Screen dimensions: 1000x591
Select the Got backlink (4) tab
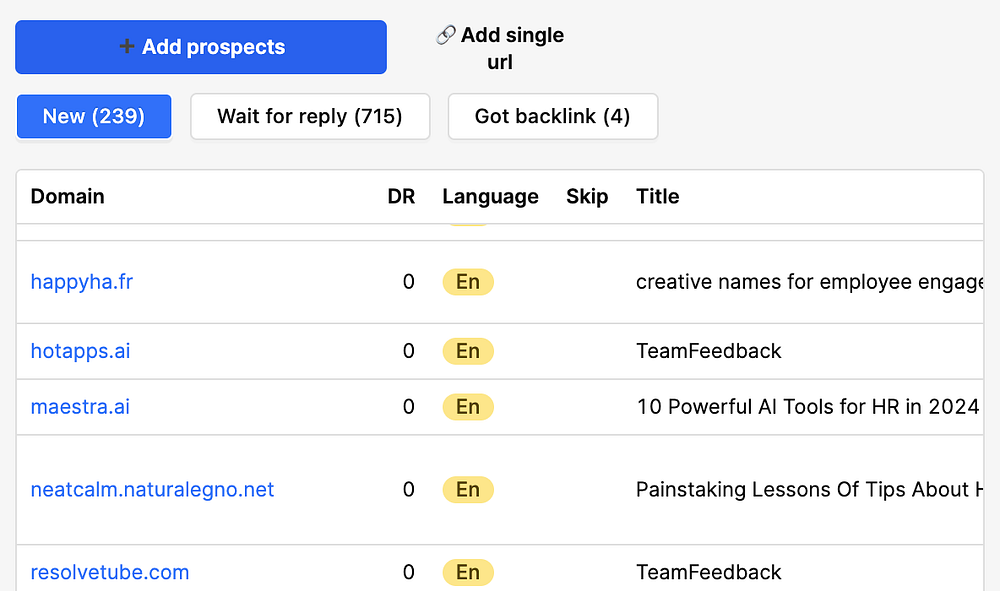click(x=552, y=116)
